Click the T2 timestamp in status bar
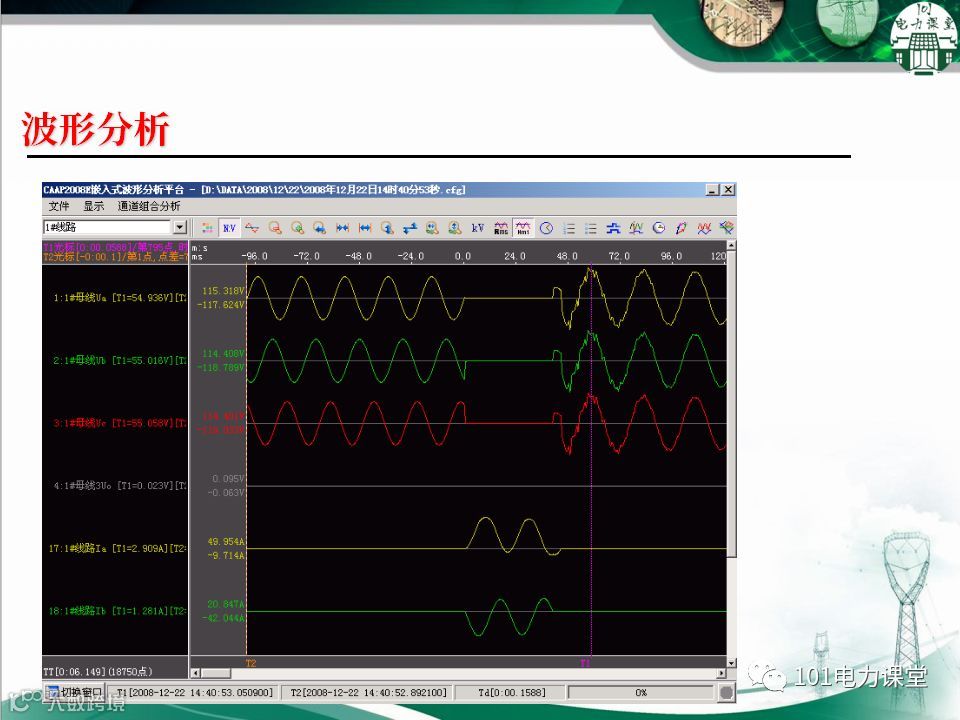 pos(369,692)
